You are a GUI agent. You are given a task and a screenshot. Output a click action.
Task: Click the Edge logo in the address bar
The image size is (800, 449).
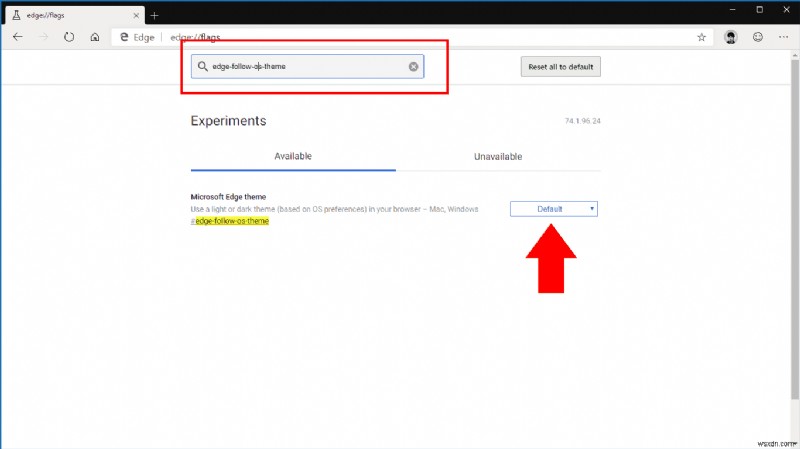point(124,37)
